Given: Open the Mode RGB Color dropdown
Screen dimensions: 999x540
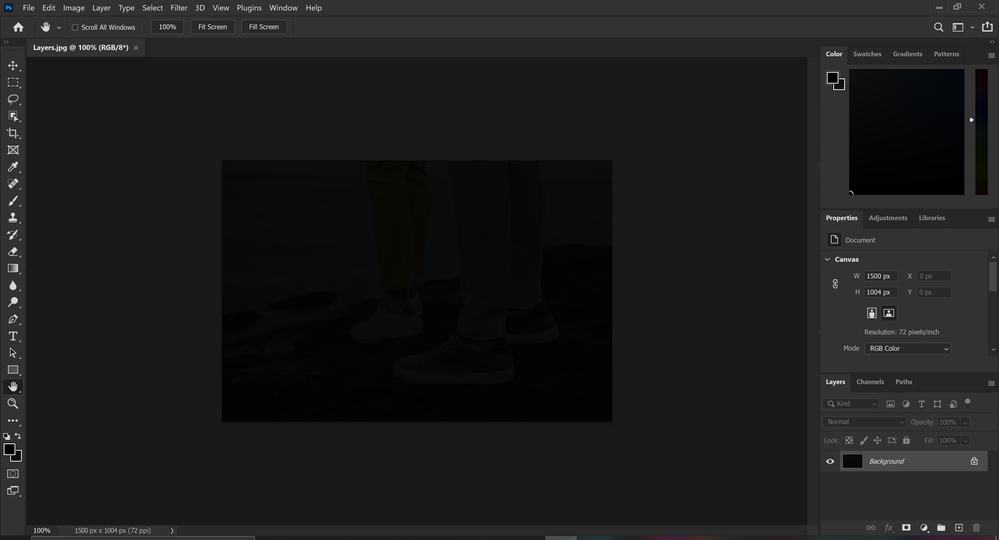Looking at the screenshot, I should (x=907, y=348).
